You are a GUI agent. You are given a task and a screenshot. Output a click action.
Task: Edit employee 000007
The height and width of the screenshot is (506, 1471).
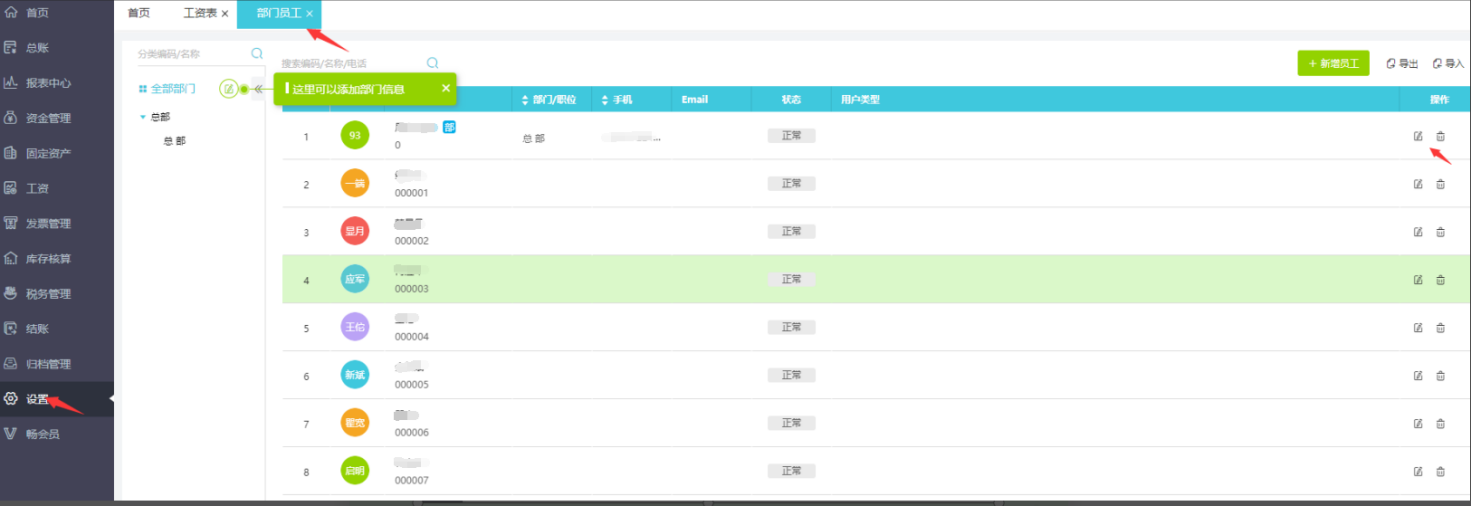click(x=1418, y=471)
